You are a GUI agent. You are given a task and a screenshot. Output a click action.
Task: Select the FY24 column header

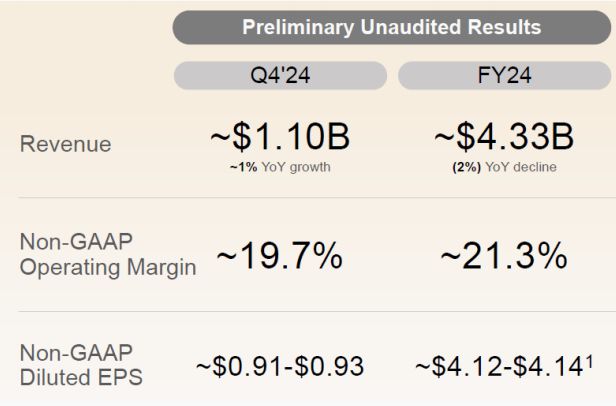click(x=503, y=76)
